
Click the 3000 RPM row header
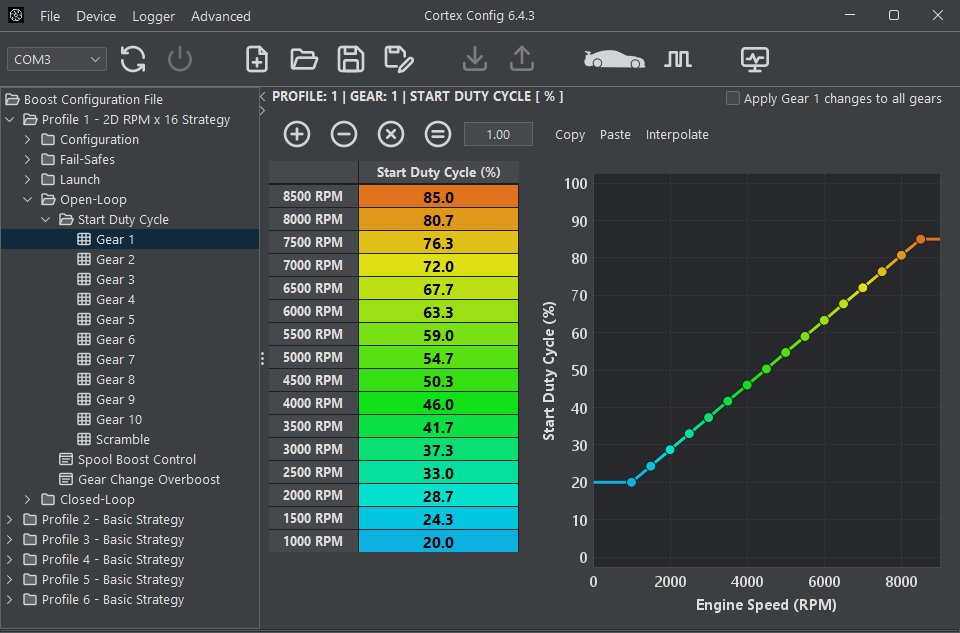click(x=313, y=449)
